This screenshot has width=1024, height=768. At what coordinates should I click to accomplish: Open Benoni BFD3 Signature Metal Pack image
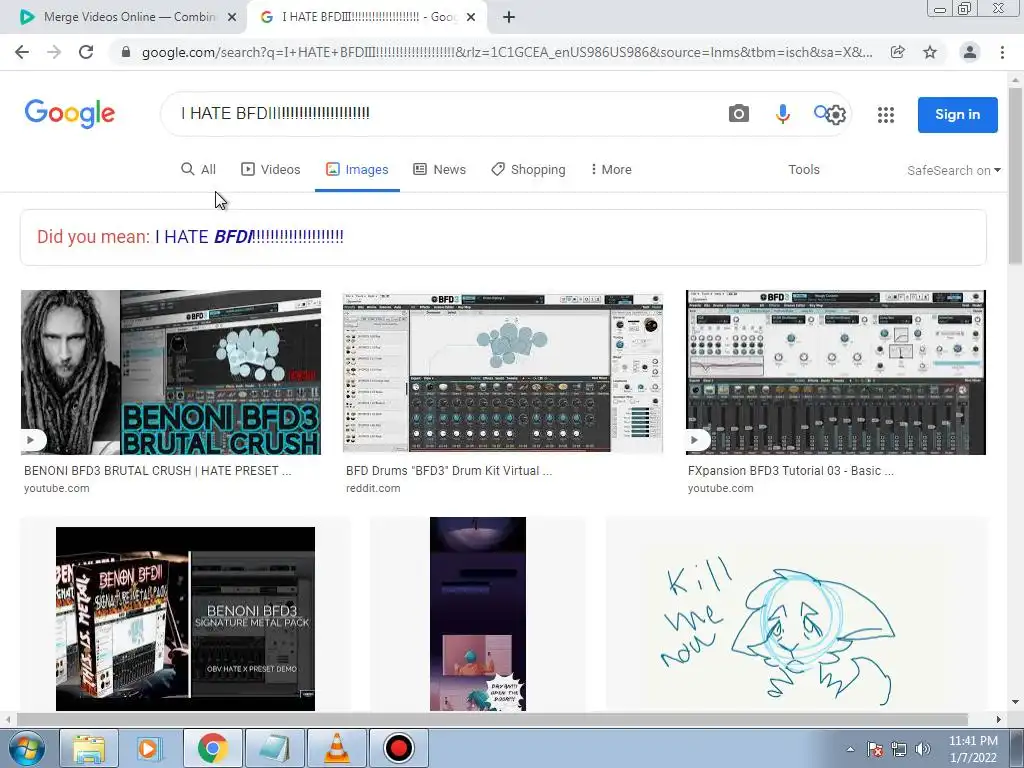(x=185, y=618)
